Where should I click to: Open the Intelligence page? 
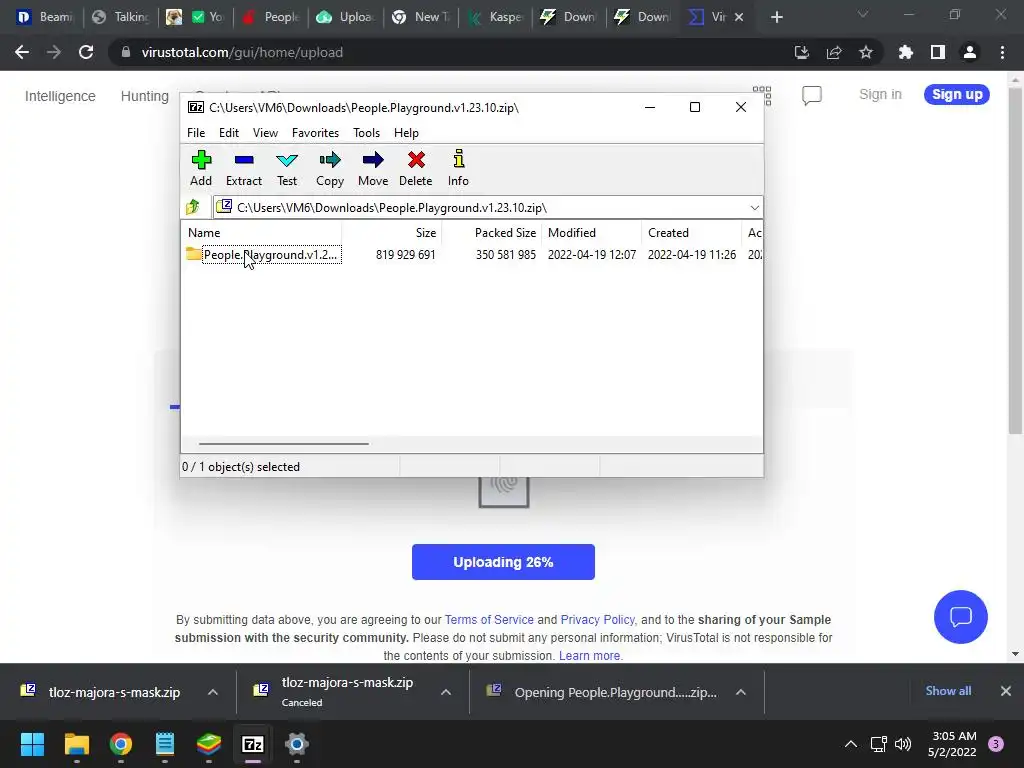click(x=60, y=96)
